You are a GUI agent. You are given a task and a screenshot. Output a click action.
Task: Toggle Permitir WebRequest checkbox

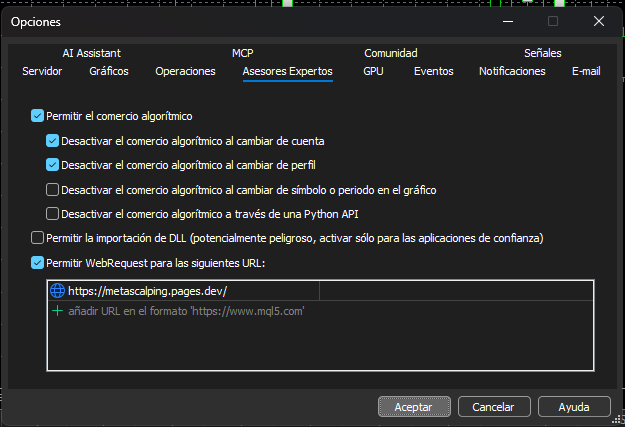coord(37,263)
